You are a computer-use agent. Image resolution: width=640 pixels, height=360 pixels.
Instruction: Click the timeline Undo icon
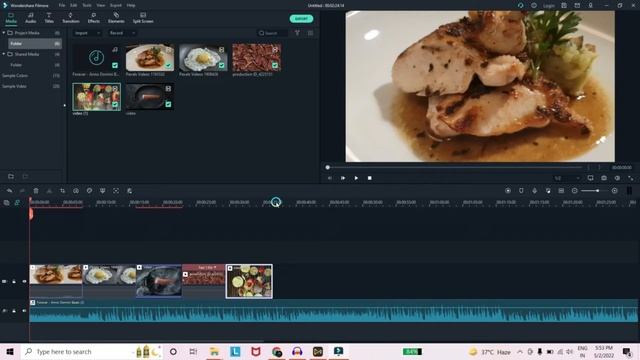[9, 191]
